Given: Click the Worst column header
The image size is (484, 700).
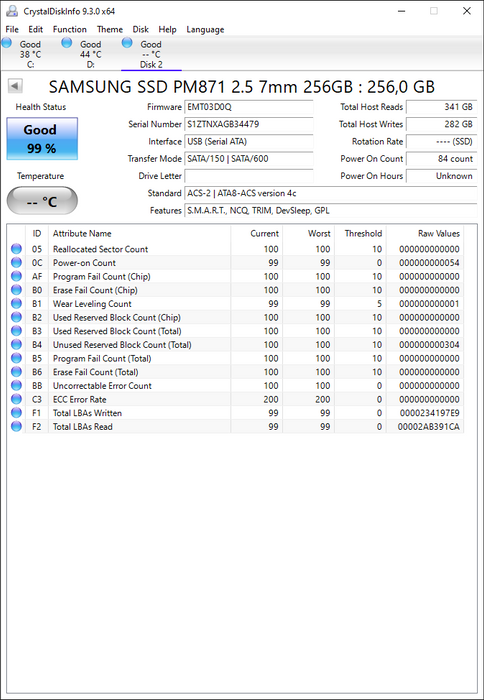Looking at the screenshot, I should [309, 233].
